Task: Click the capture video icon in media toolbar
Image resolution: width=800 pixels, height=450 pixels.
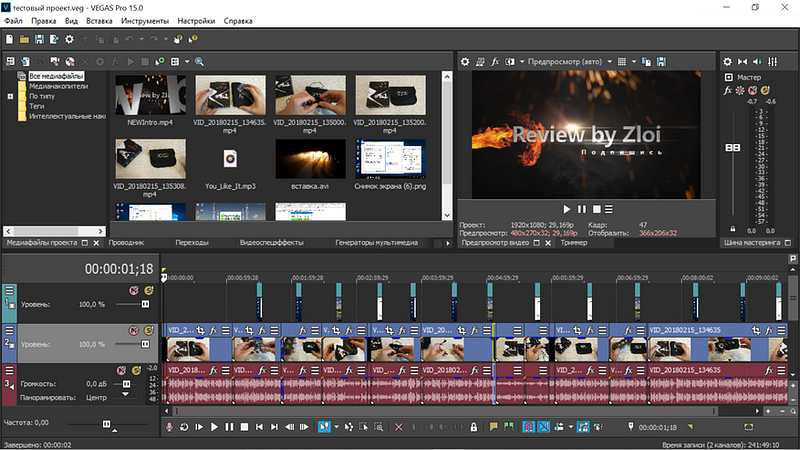Action: pos(55,62)
